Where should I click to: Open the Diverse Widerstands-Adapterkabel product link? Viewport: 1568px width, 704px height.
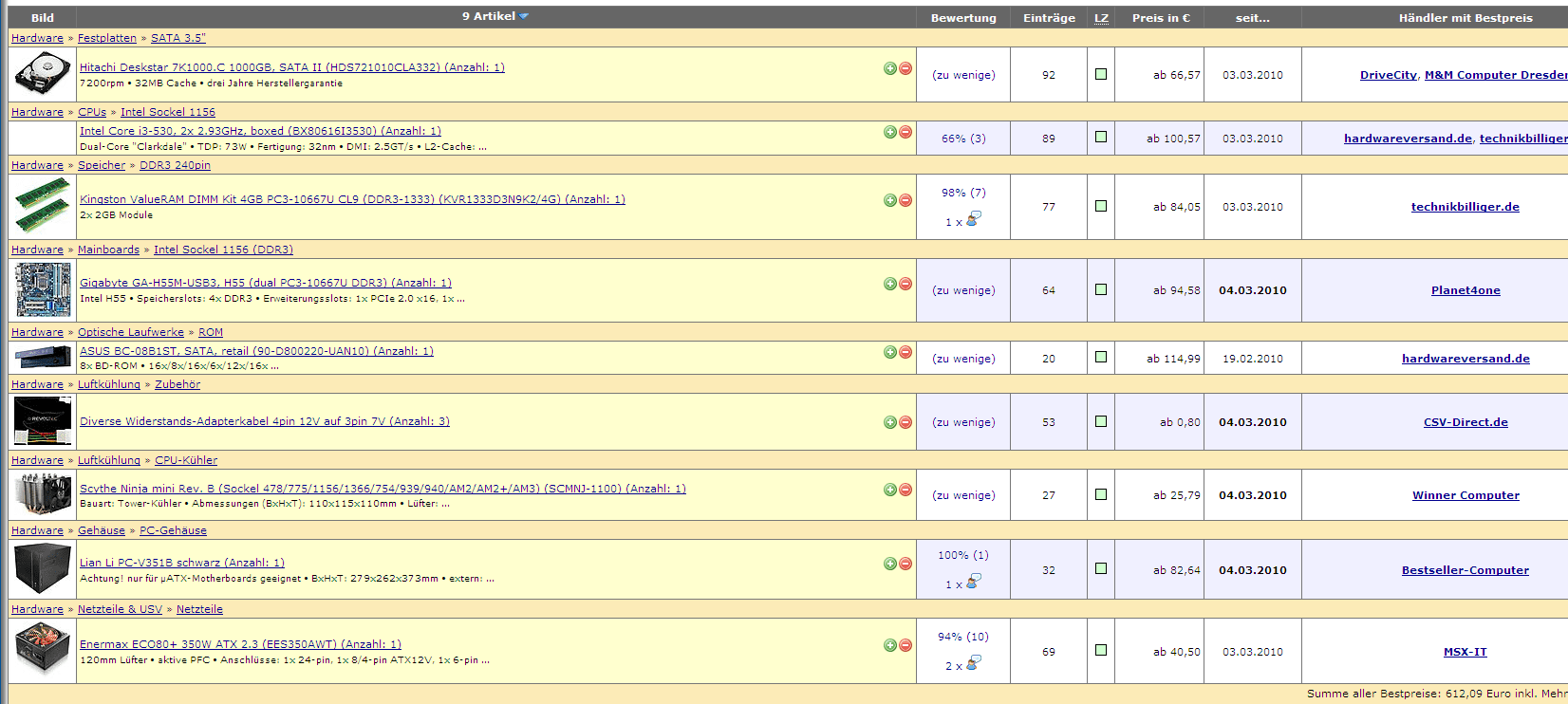pos(265,421)
